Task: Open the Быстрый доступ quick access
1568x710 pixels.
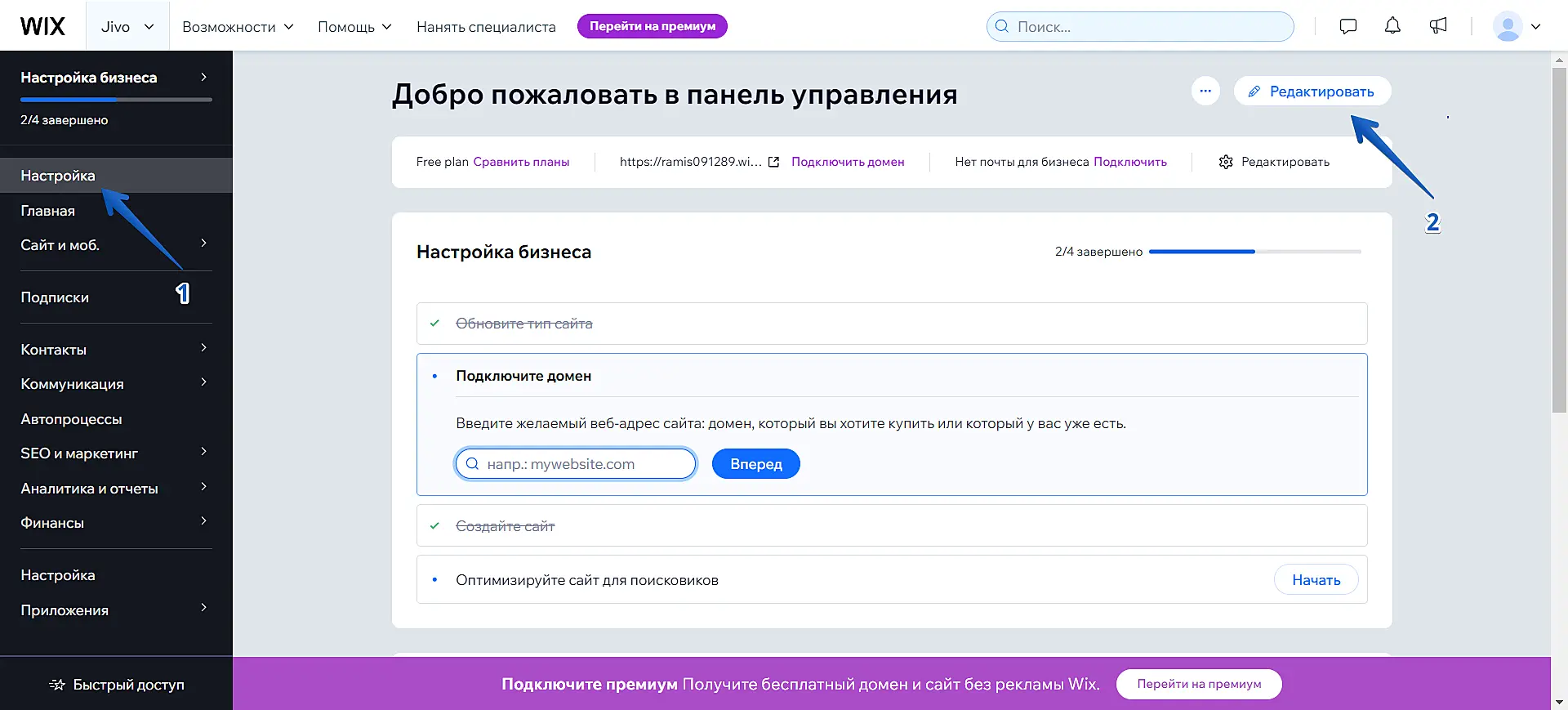Action: pos(116,685)
